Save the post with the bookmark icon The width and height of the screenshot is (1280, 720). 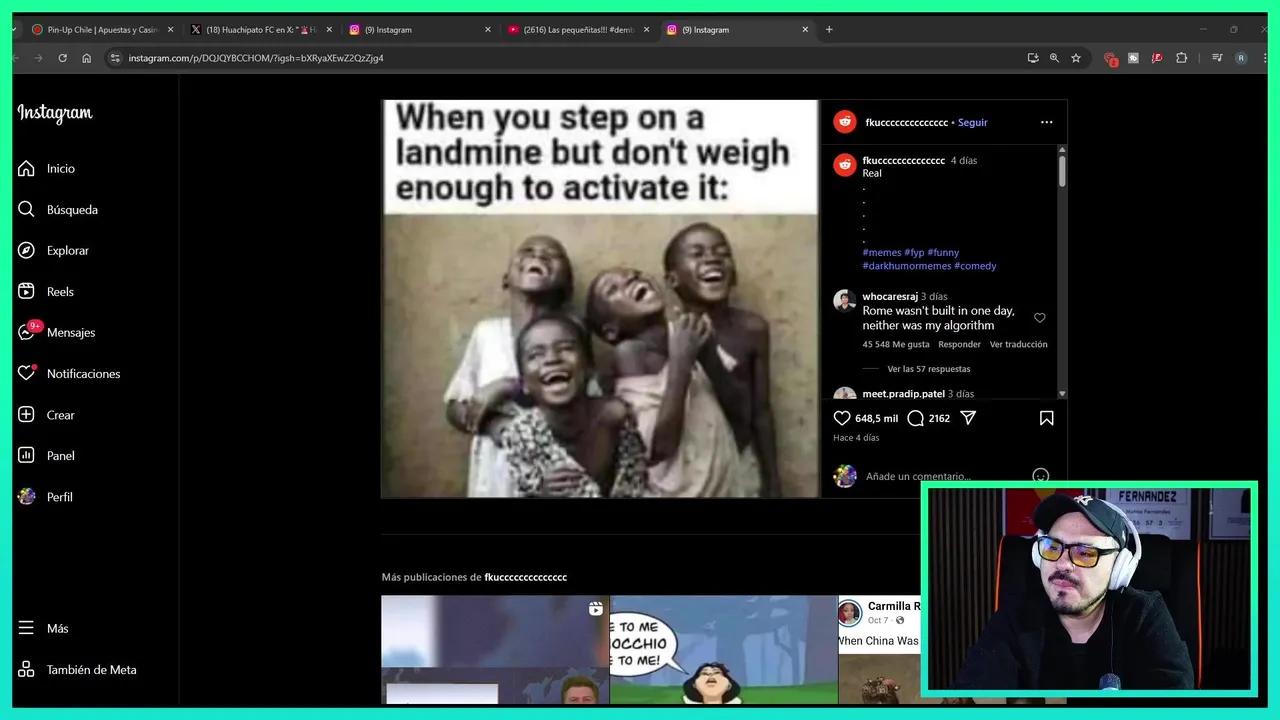1046,418
